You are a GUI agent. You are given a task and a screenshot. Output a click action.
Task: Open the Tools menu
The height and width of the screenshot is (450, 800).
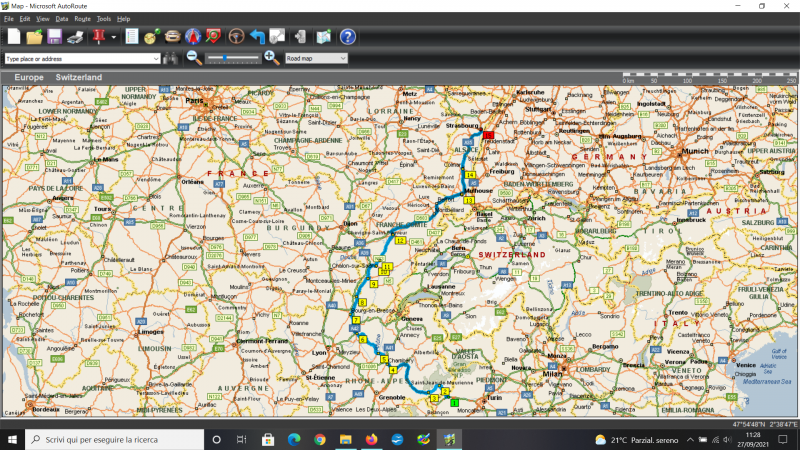pos(103,19)
